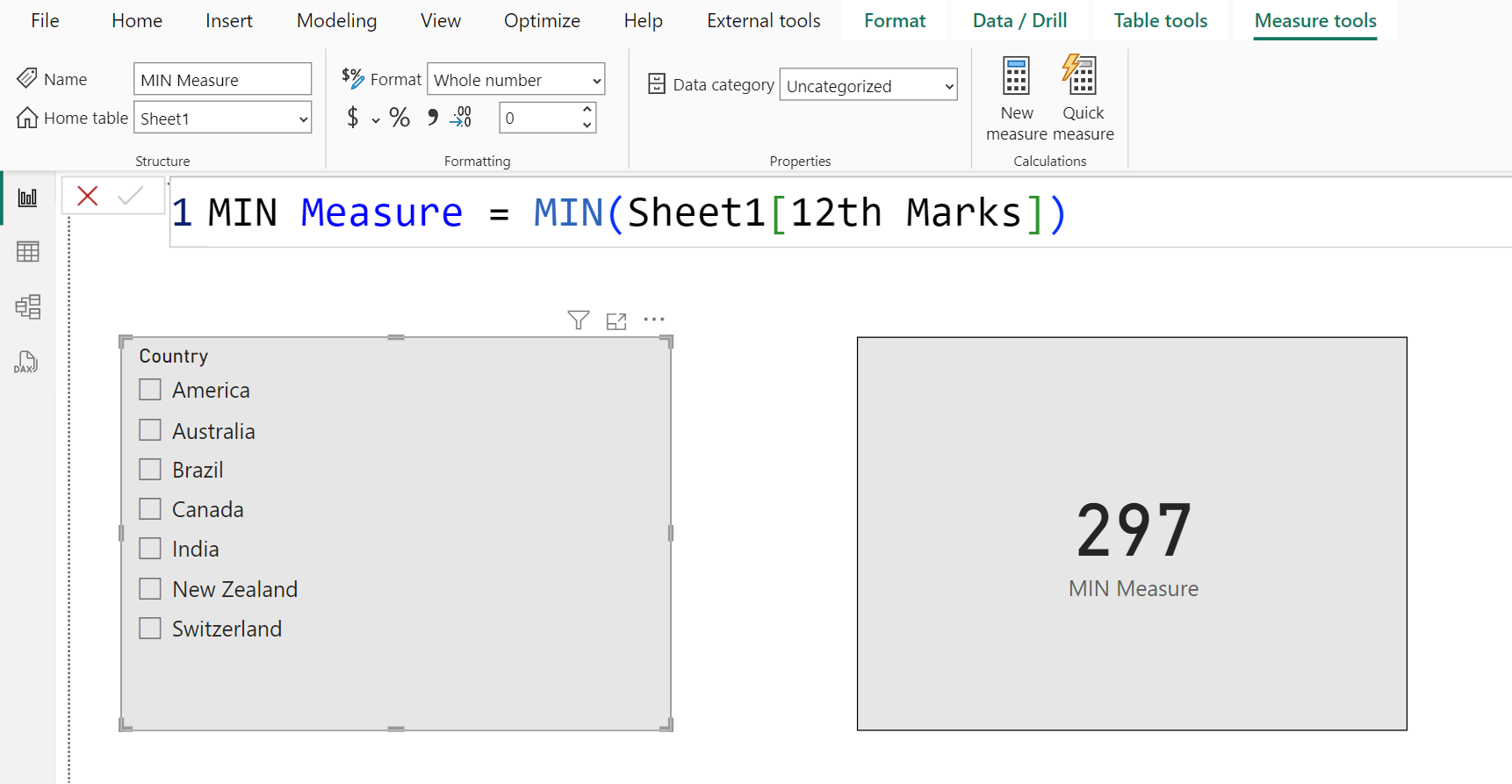
Task: Check the America checkbox in slicer
Action: [150, 390]
